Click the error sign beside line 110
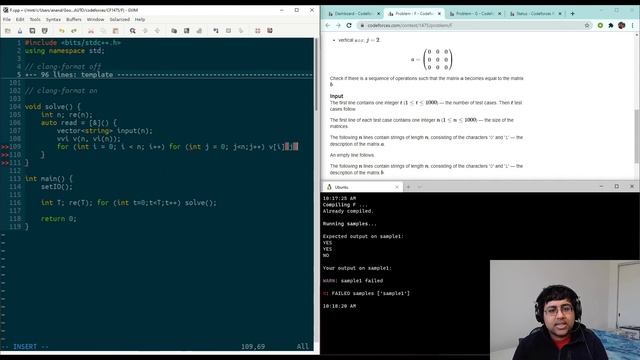The width and height of the screenshot is (640, 360). [x=4, y=155]
